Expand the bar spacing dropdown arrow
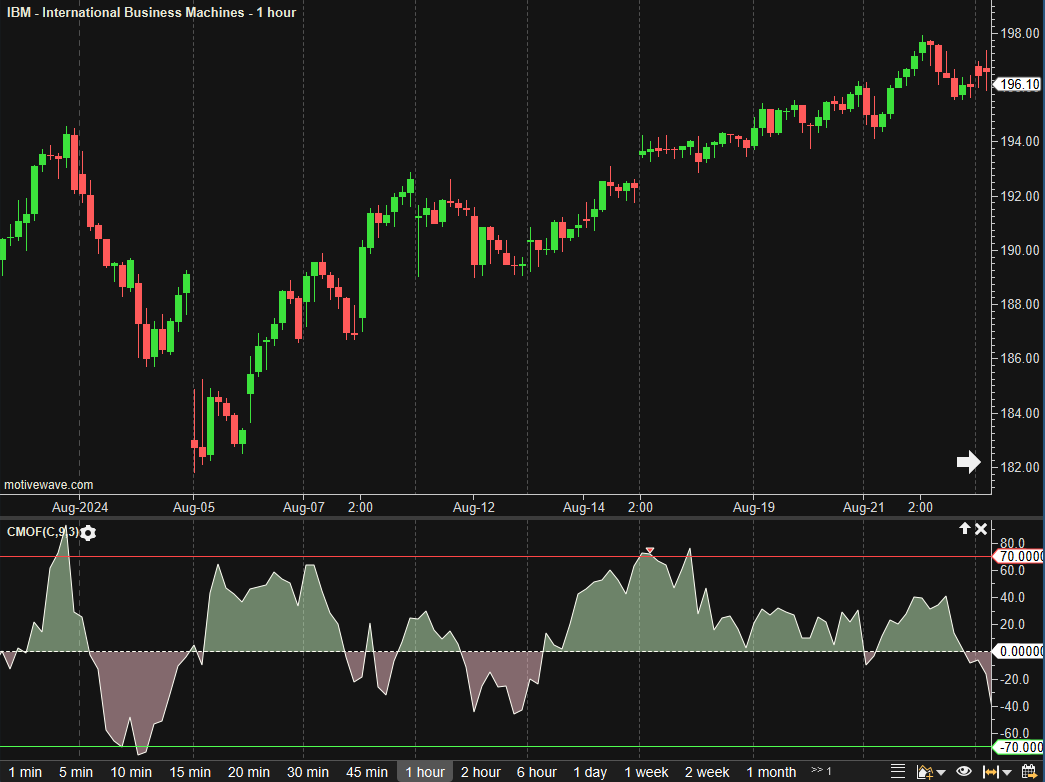 [1007, 772]
